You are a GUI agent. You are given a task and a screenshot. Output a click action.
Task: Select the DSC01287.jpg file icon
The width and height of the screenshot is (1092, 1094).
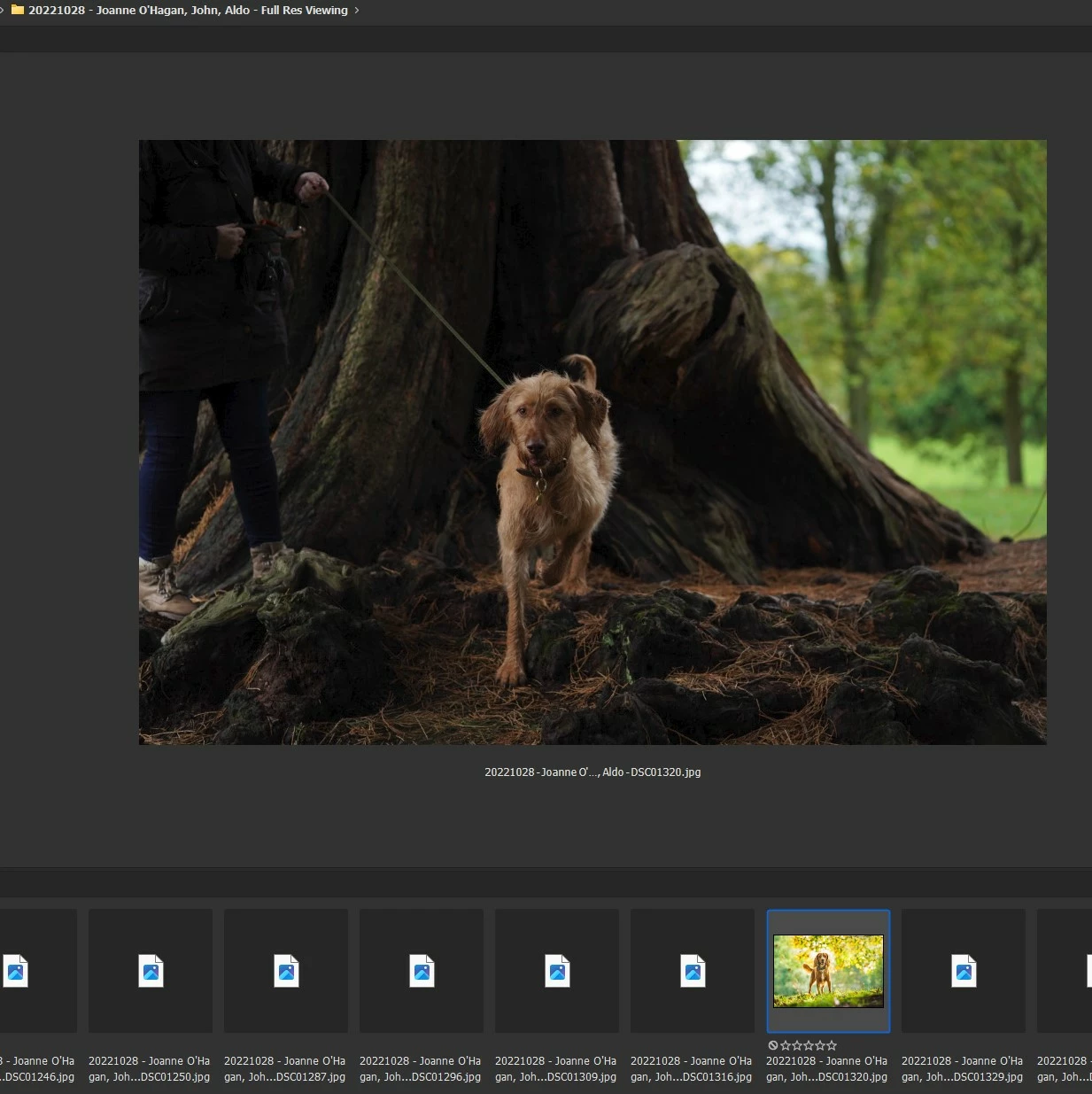pos(286,971)
